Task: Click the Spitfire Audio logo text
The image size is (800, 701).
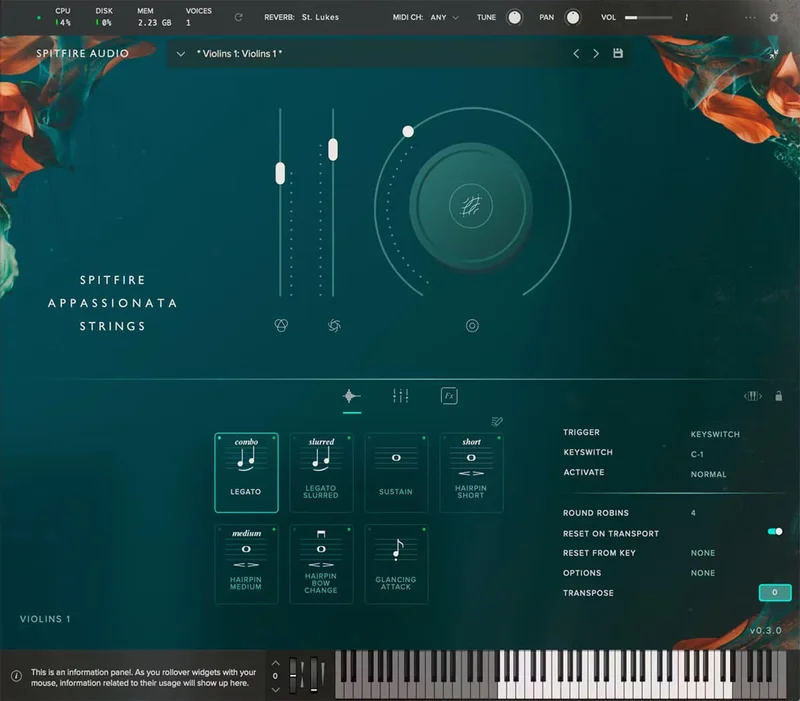Action: coord(82,54)
